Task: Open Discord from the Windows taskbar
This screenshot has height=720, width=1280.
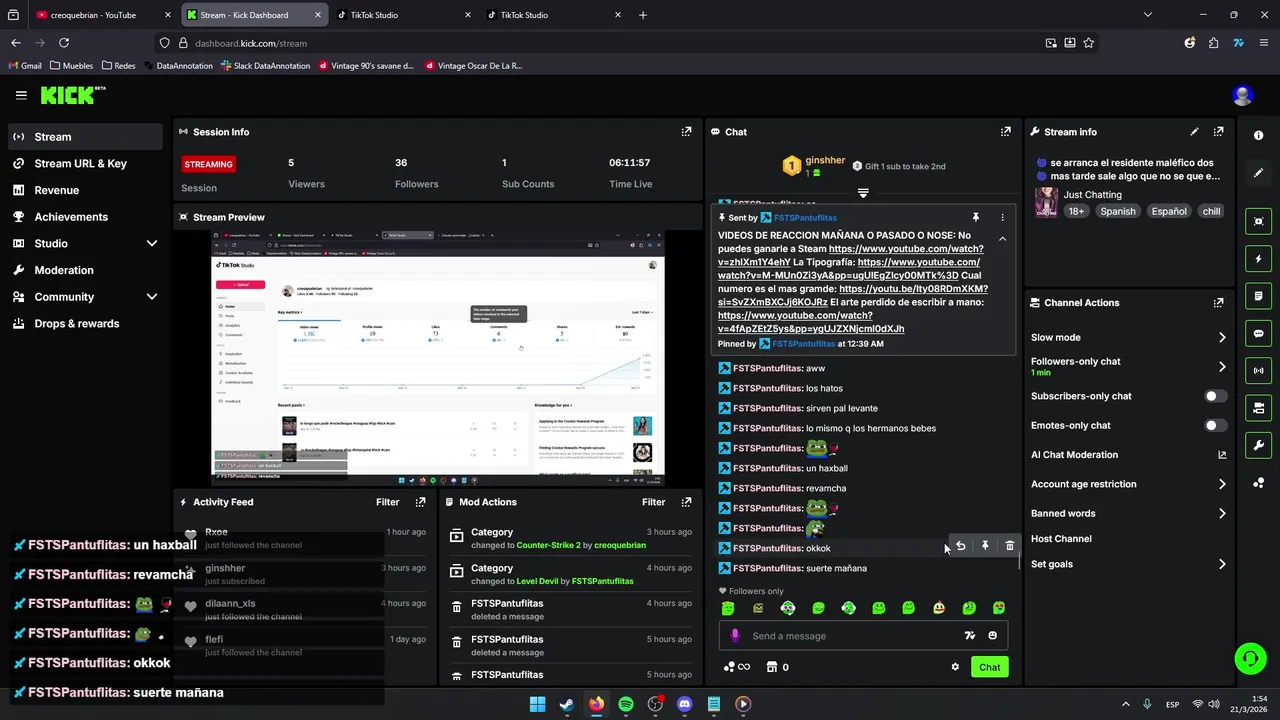Action: click(x=684, y=704)
